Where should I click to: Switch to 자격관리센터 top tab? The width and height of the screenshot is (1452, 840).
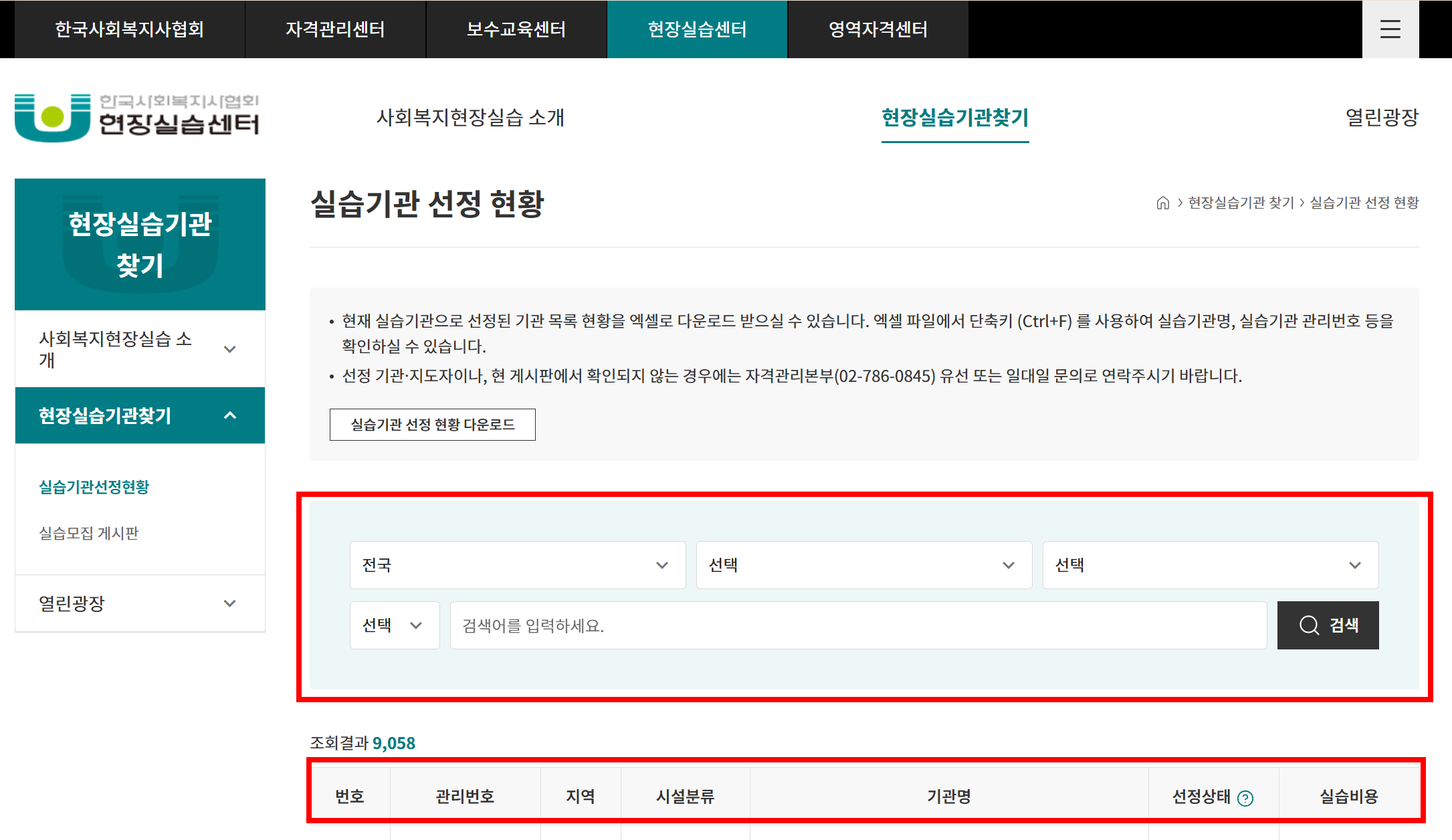(x=335, y=29)
